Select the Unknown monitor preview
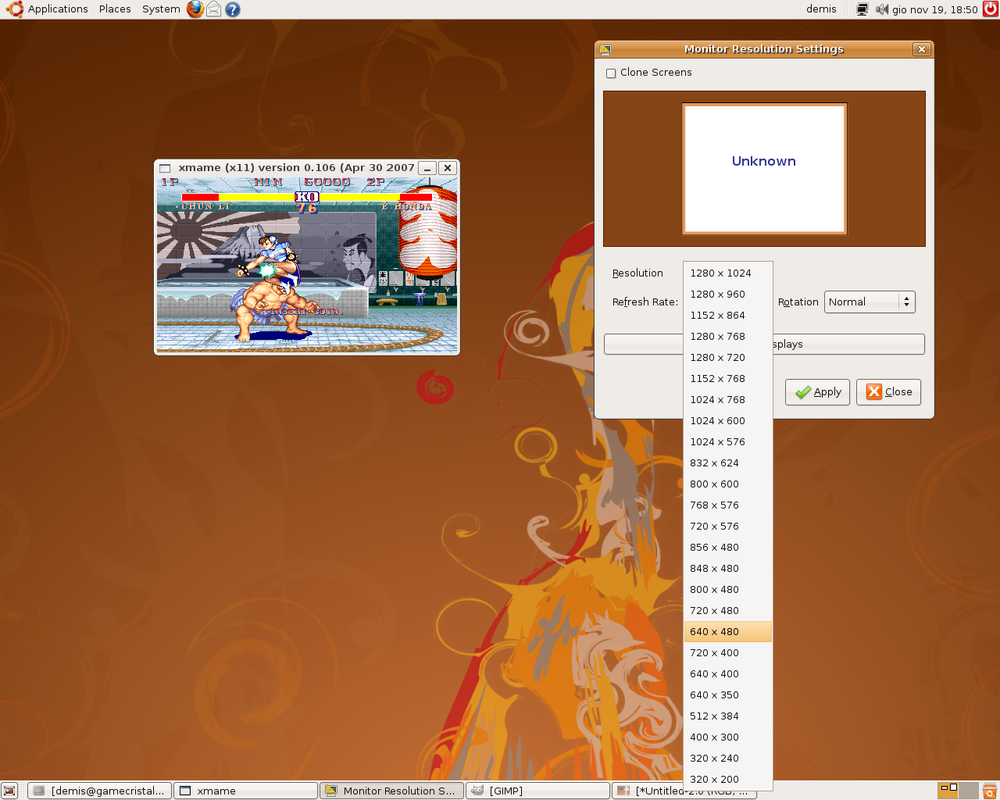The image size is (1000, 800). tap(764, 169)
